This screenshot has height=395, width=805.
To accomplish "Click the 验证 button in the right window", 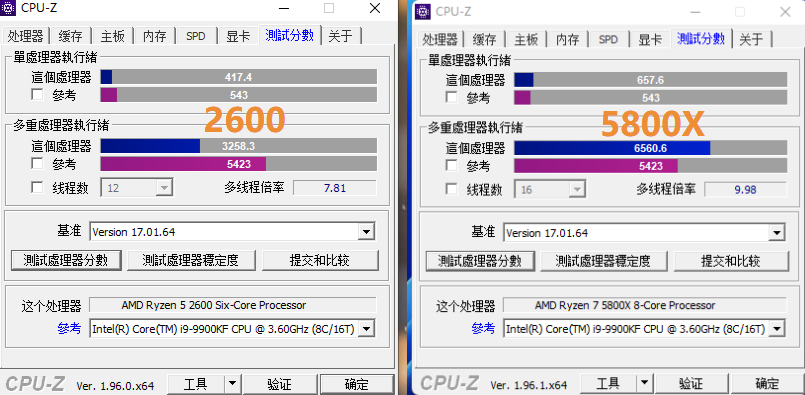I will 692,383.
